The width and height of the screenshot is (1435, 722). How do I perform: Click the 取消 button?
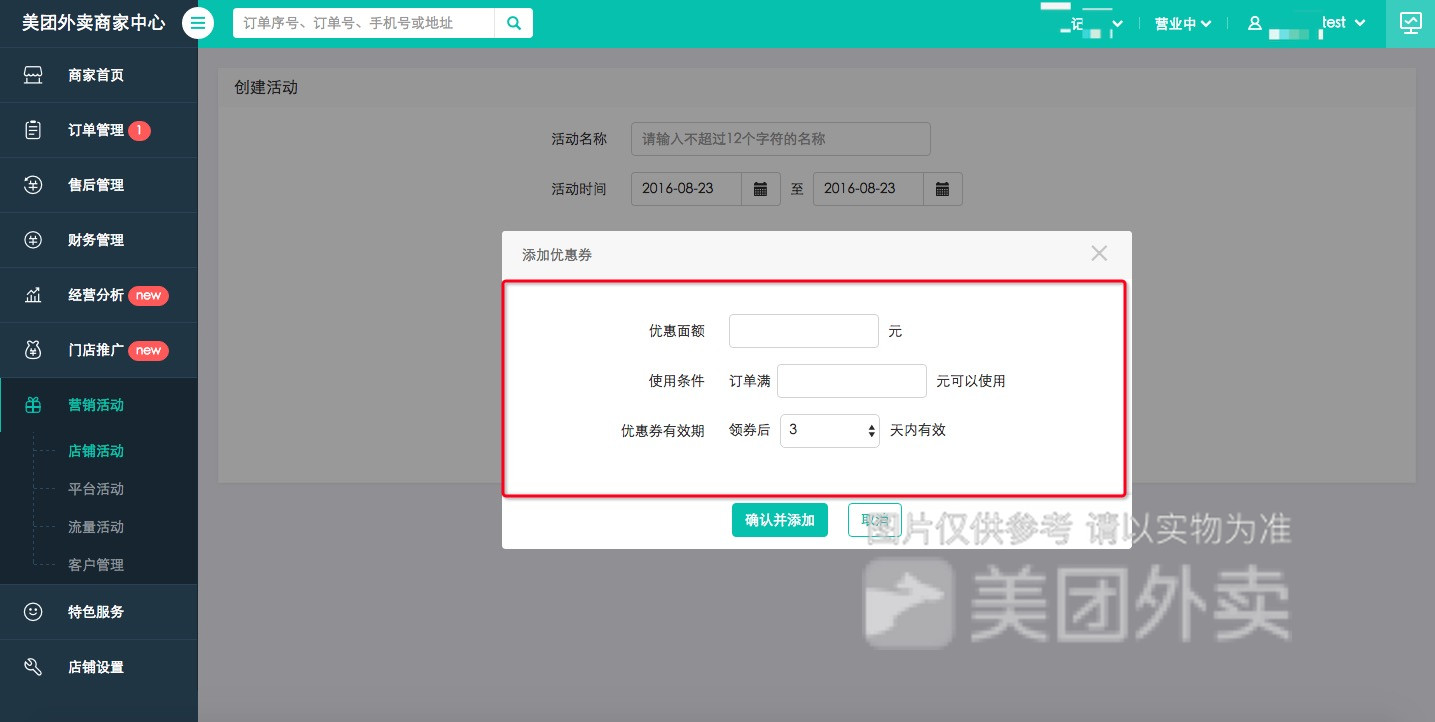tap(875, 520)
